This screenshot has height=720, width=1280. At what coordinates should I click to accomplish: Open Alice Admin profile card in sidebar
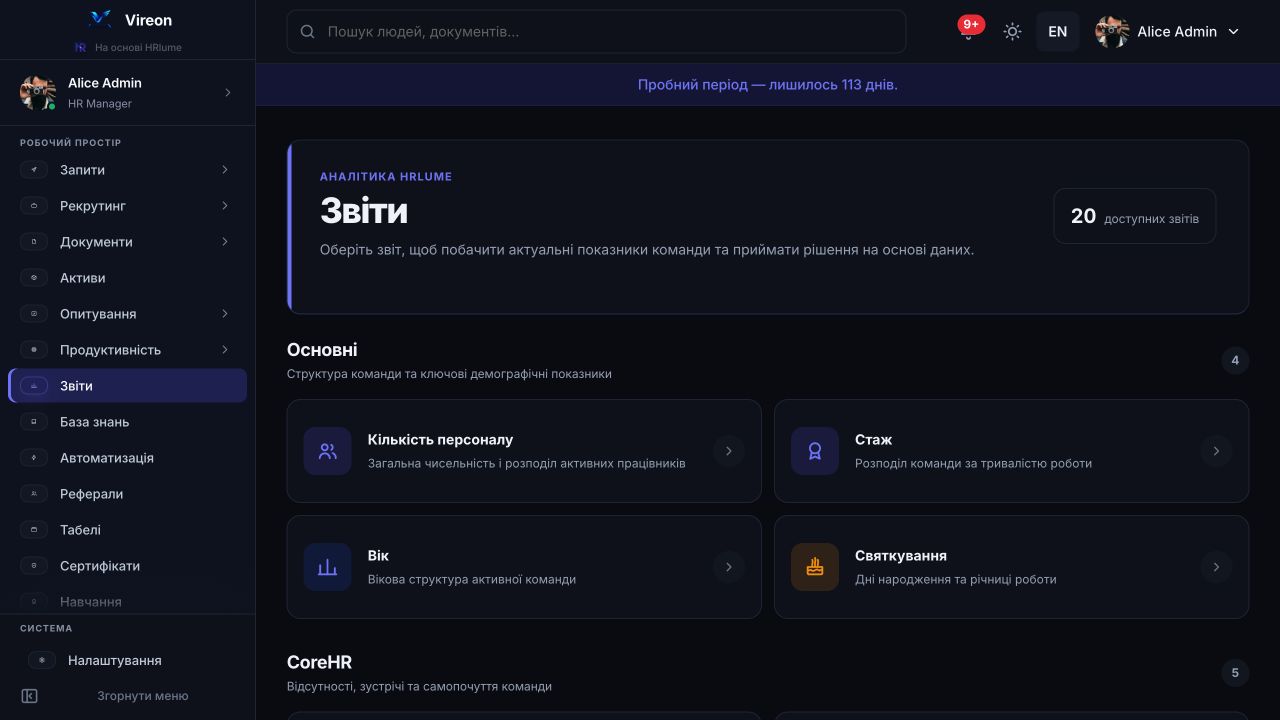pos(127,92)
